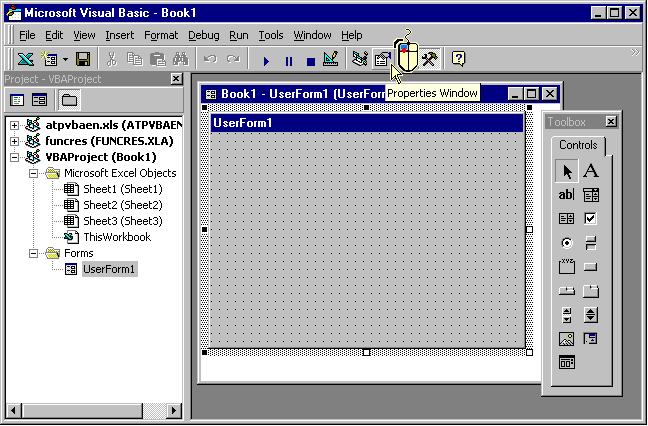Screen dimensions: 648x426
Task: Open the Format menu
Action: coord(161,36)
